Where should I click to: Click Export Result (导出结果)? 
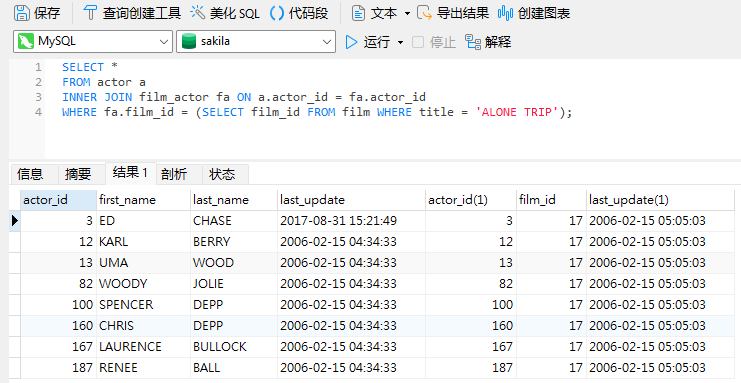coord(453,13)
